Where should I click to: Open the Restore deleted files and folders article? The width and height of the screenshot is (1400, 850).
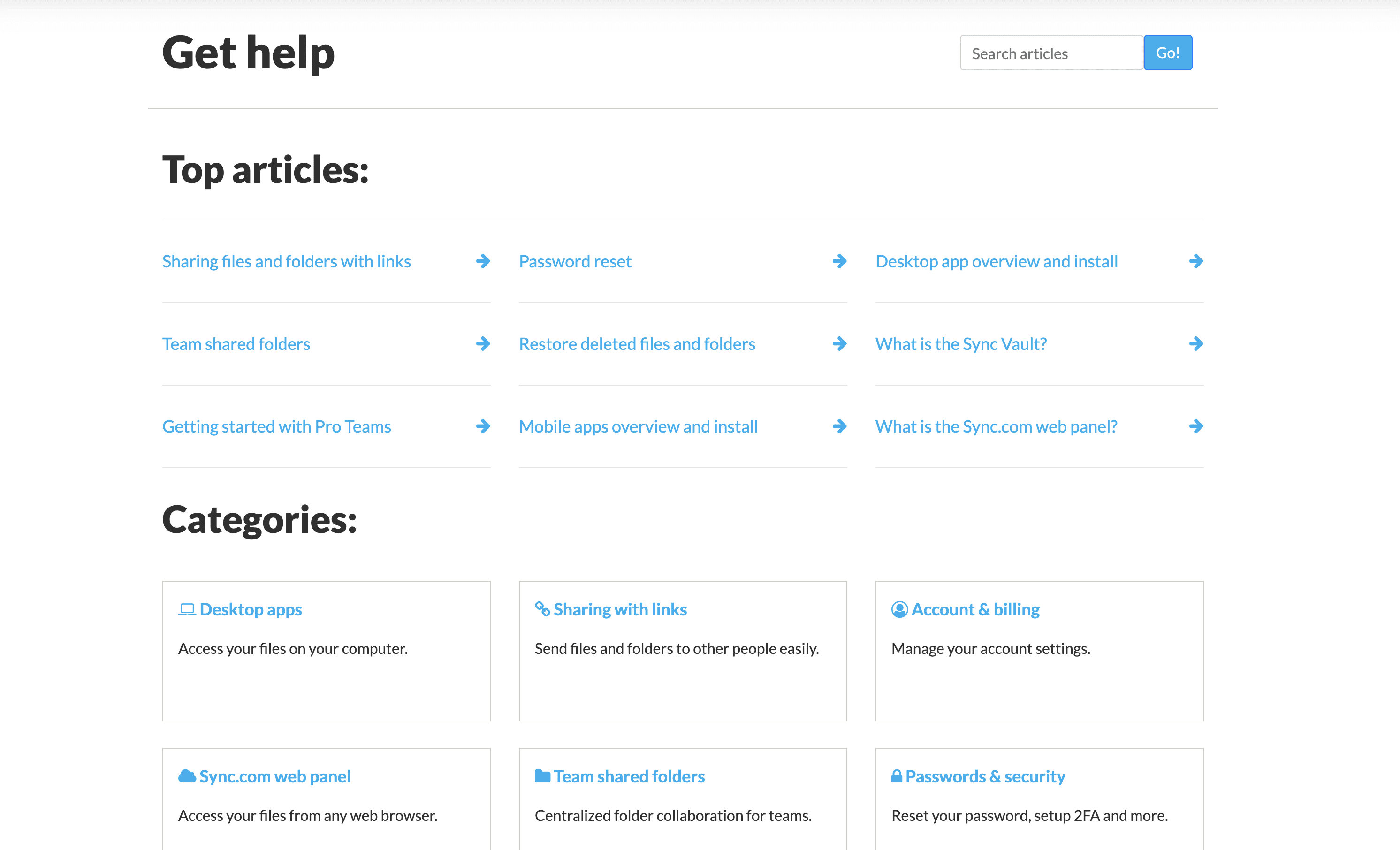637,344
